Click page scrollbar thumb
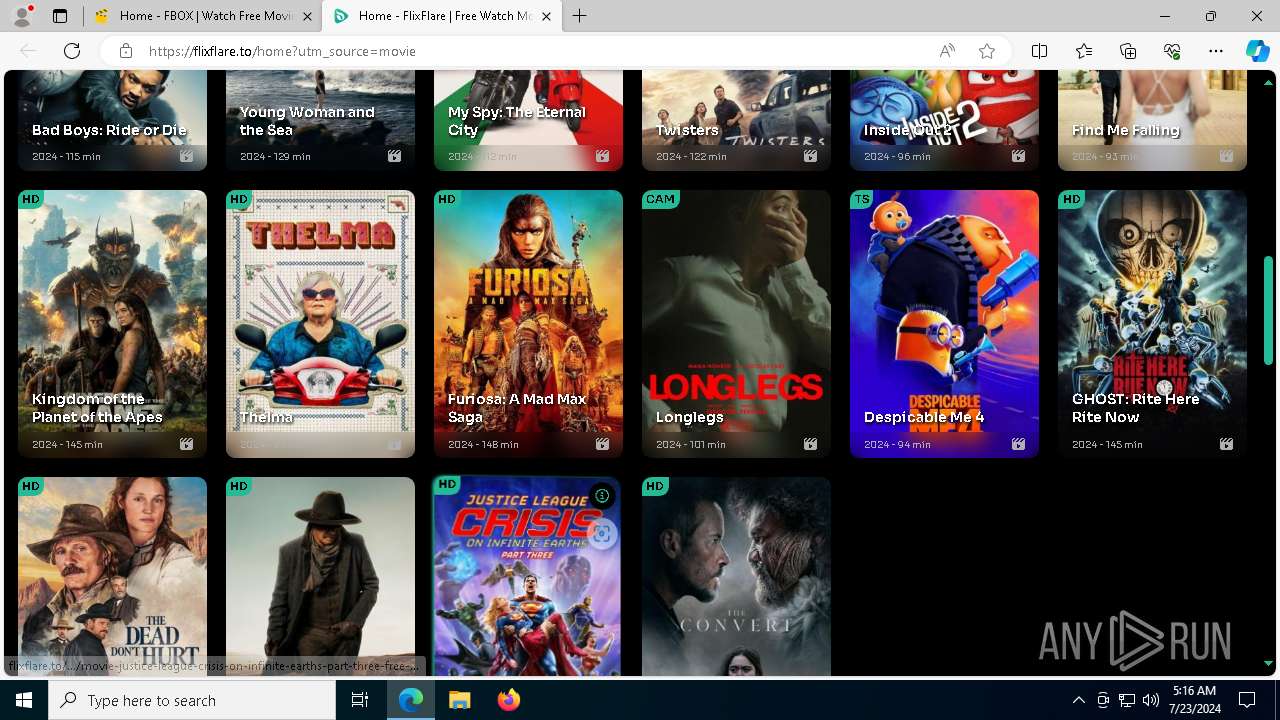Viewport: 1280px width, 720px height. pos(1268,310)
